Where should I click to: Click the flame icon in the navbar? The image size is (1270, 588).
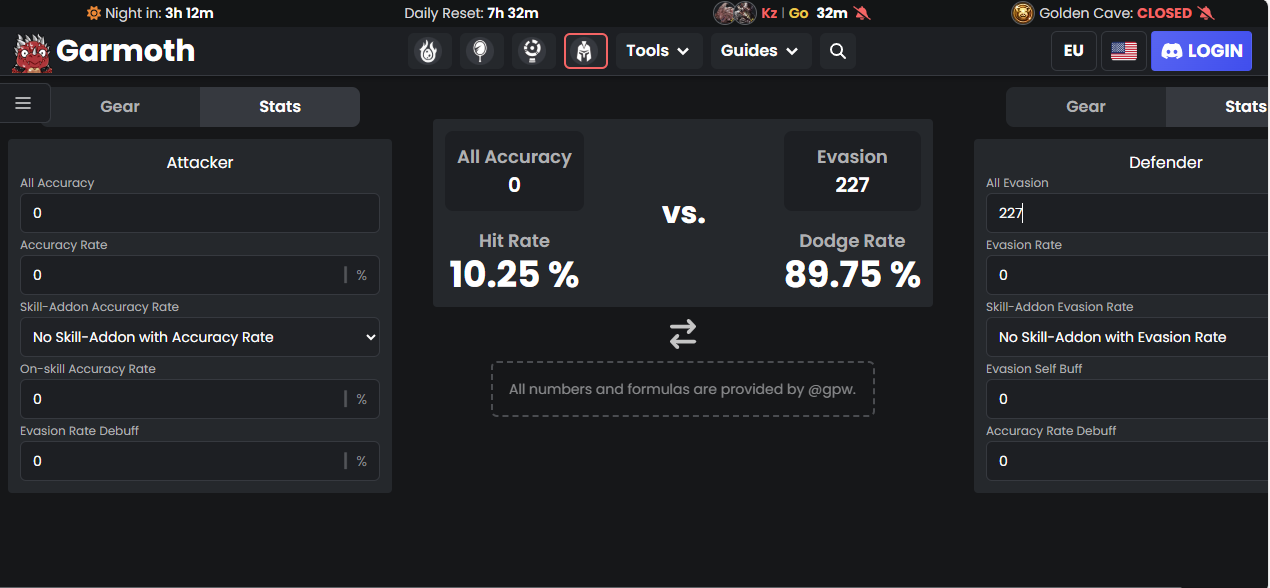click(430, 51)
